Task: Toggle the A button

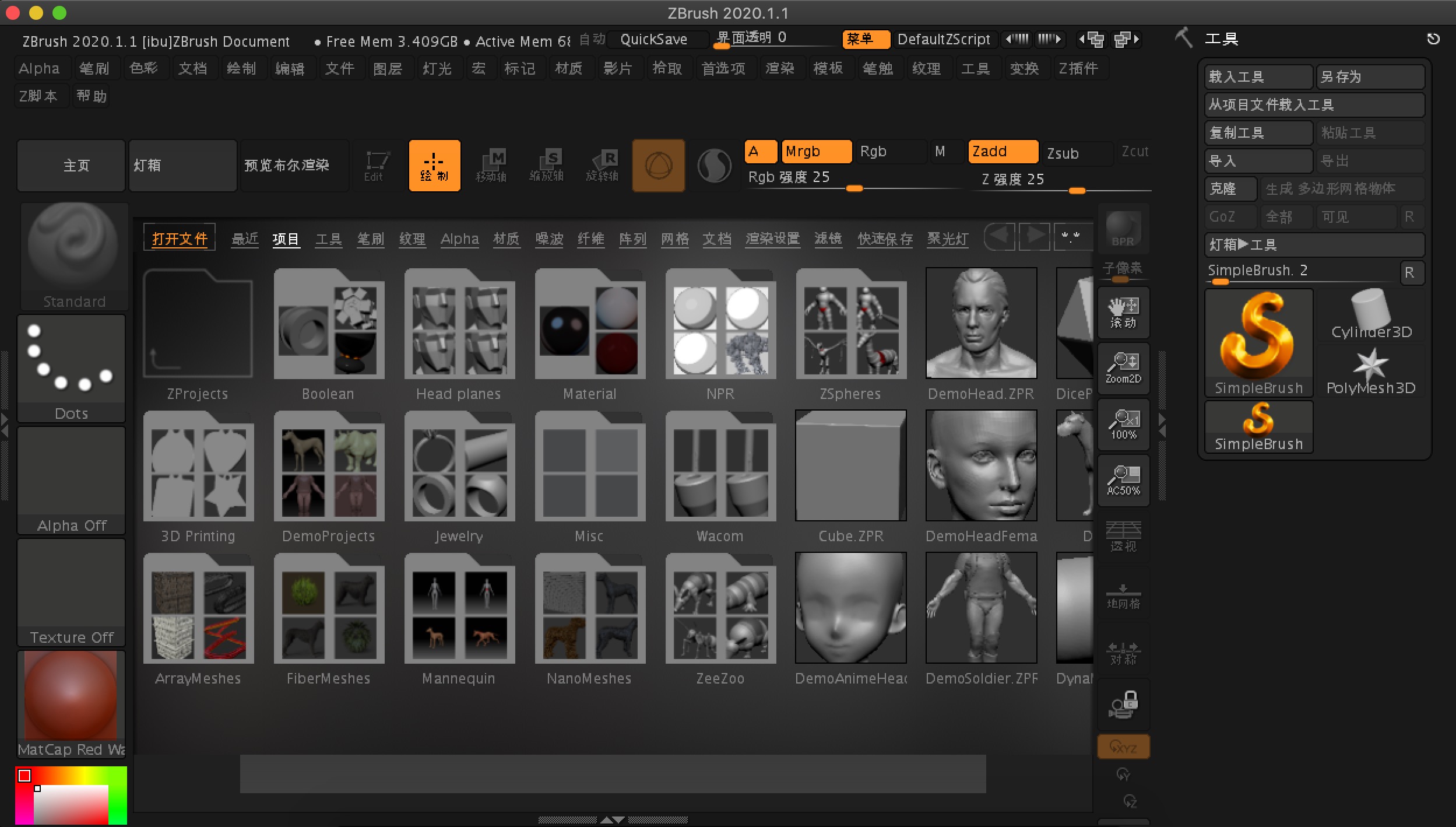Action: click(x=761, y=152)
